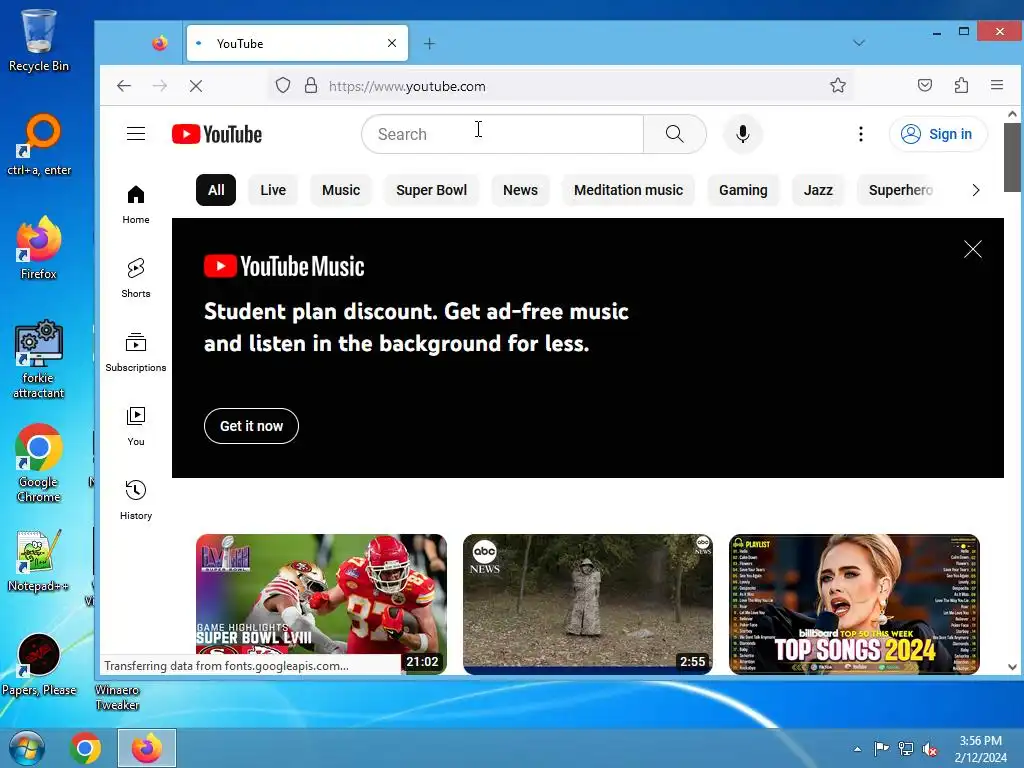Select the Gaming filter chip
This screenshot has height=768, width=1024.
pyautogui.click(x=743, y=190)
